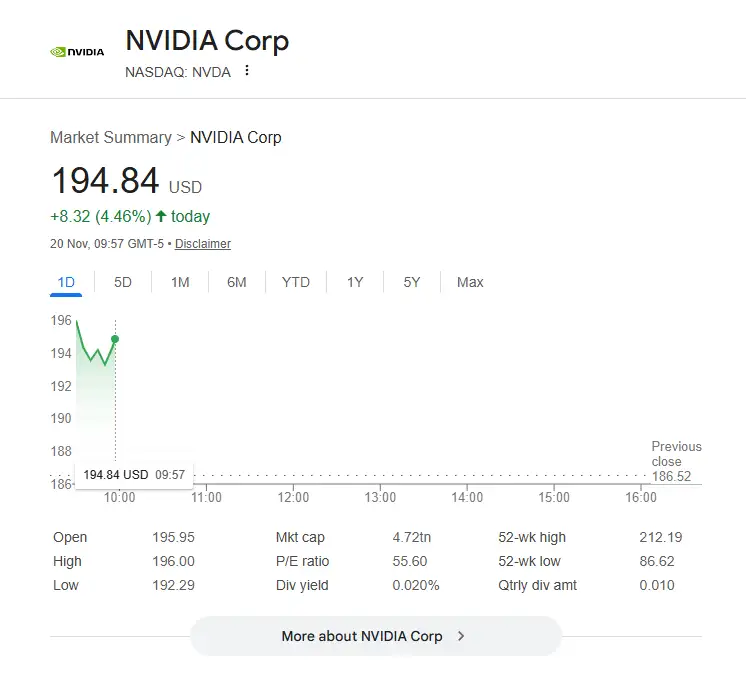
Task: Click the green price marker dot on chart
Action: 115,339
